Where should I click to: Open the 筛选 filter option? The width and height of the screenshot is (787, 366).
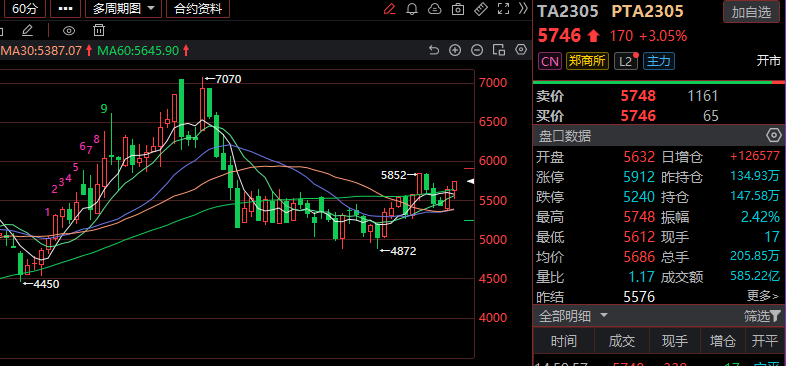(x=756, y=316)
